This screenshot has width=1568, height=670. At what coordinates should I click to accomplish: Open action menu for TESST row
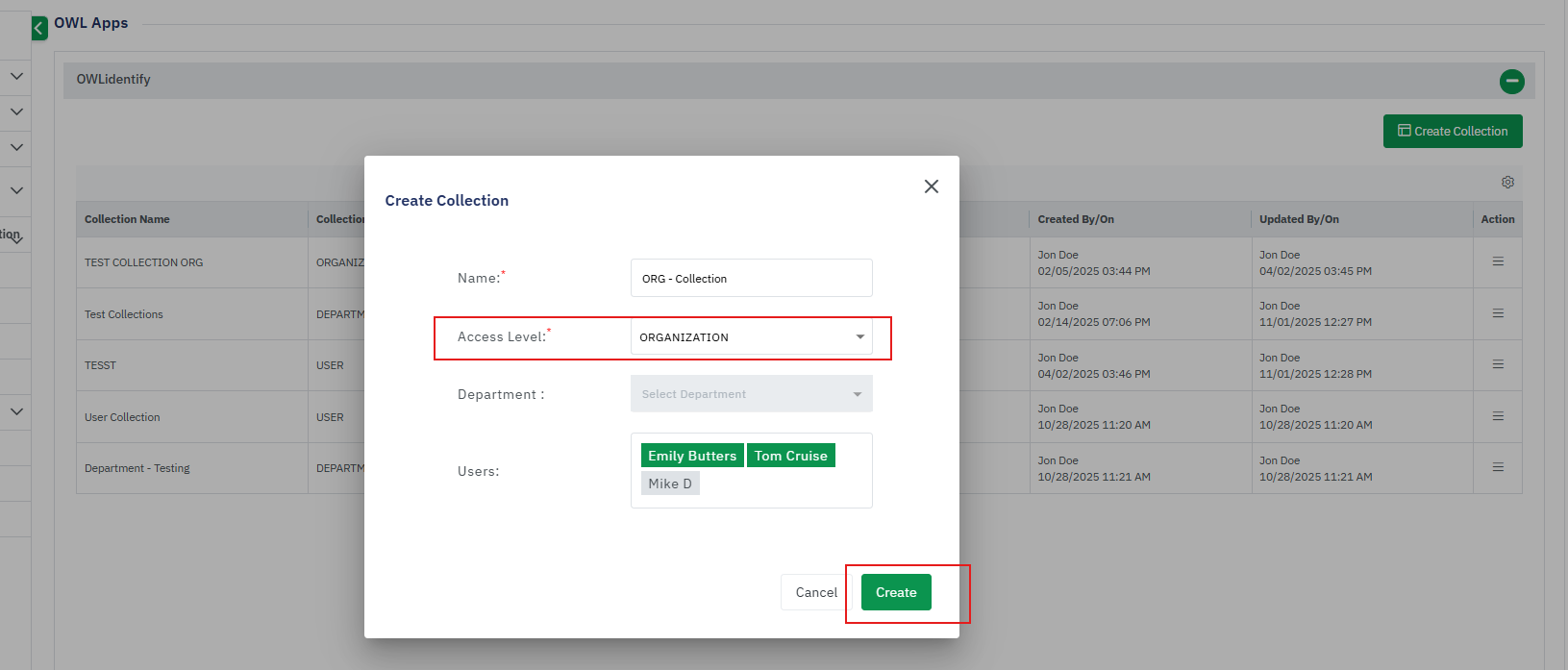1498,364
